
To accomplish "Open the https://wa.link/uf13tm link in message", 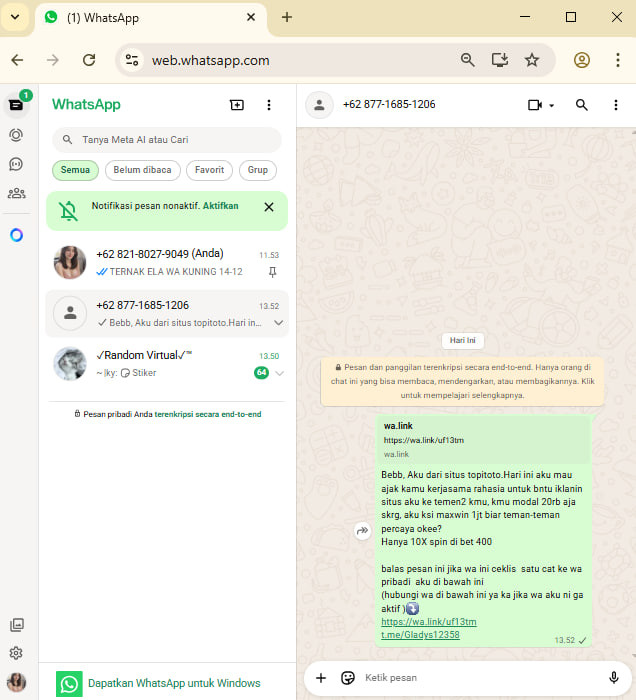I will tap(428, 621).
